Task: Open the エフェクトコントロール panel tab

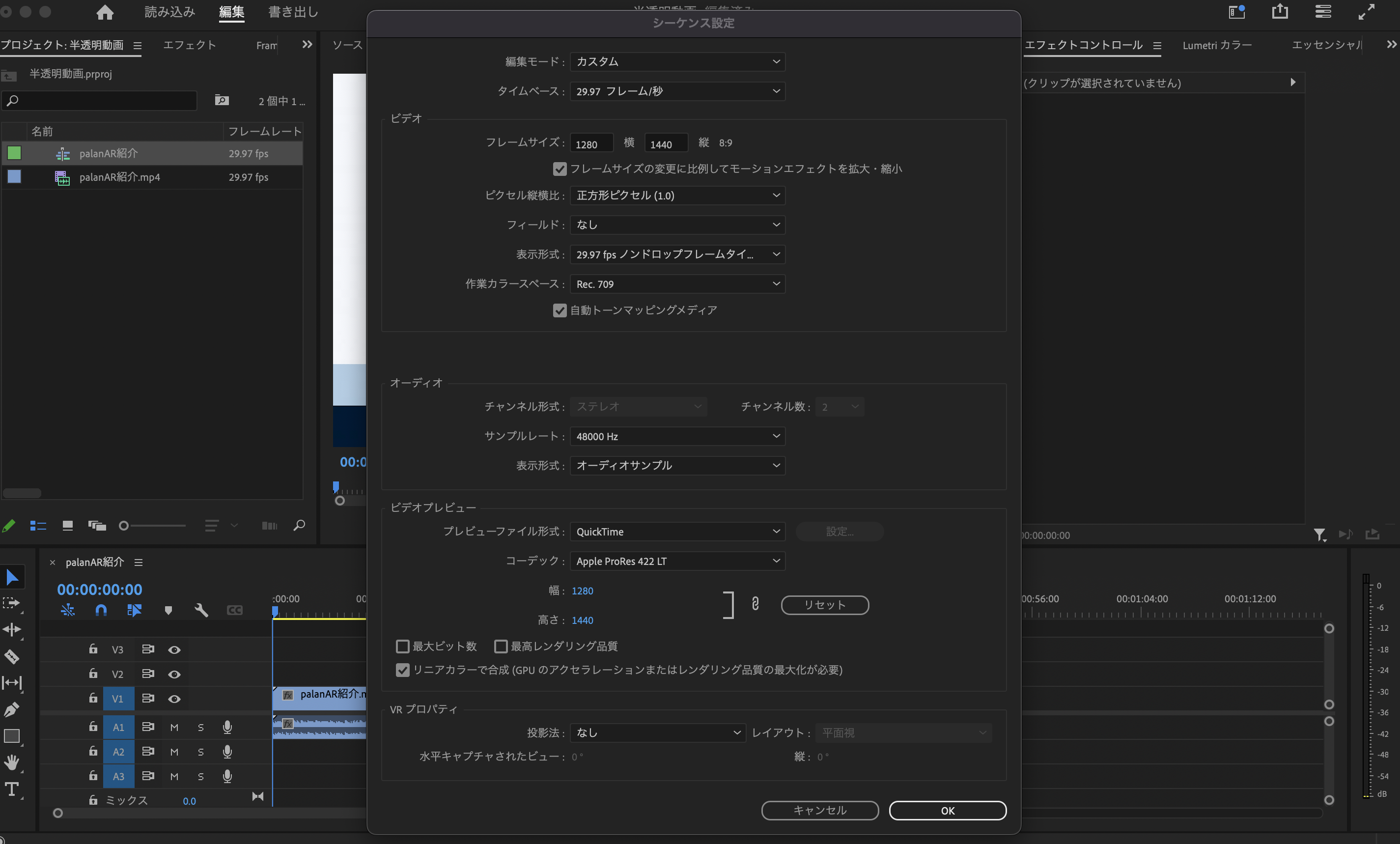Action: (x=1083, y=45)
